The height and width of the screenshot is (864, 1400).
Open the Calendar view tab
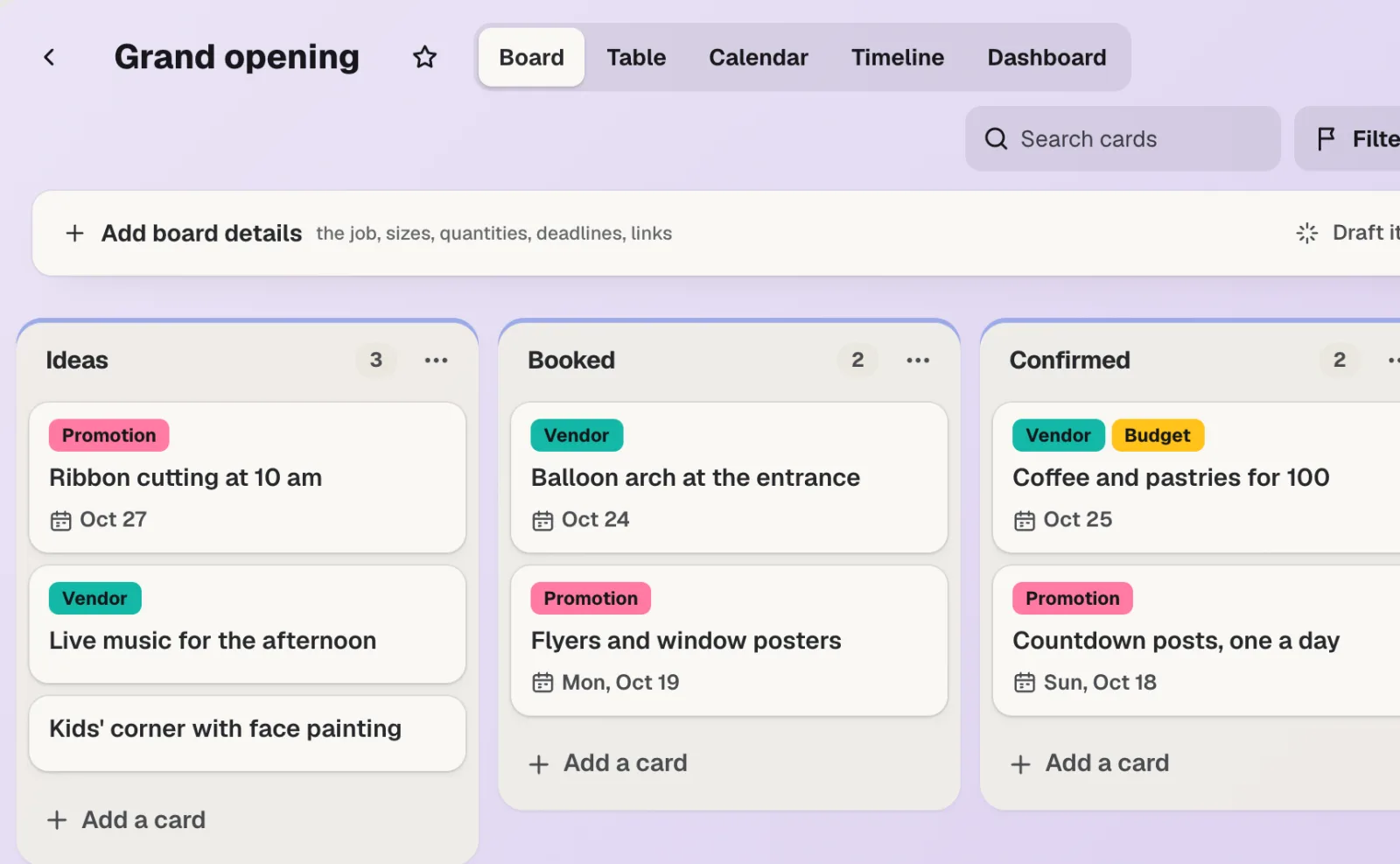758,58
